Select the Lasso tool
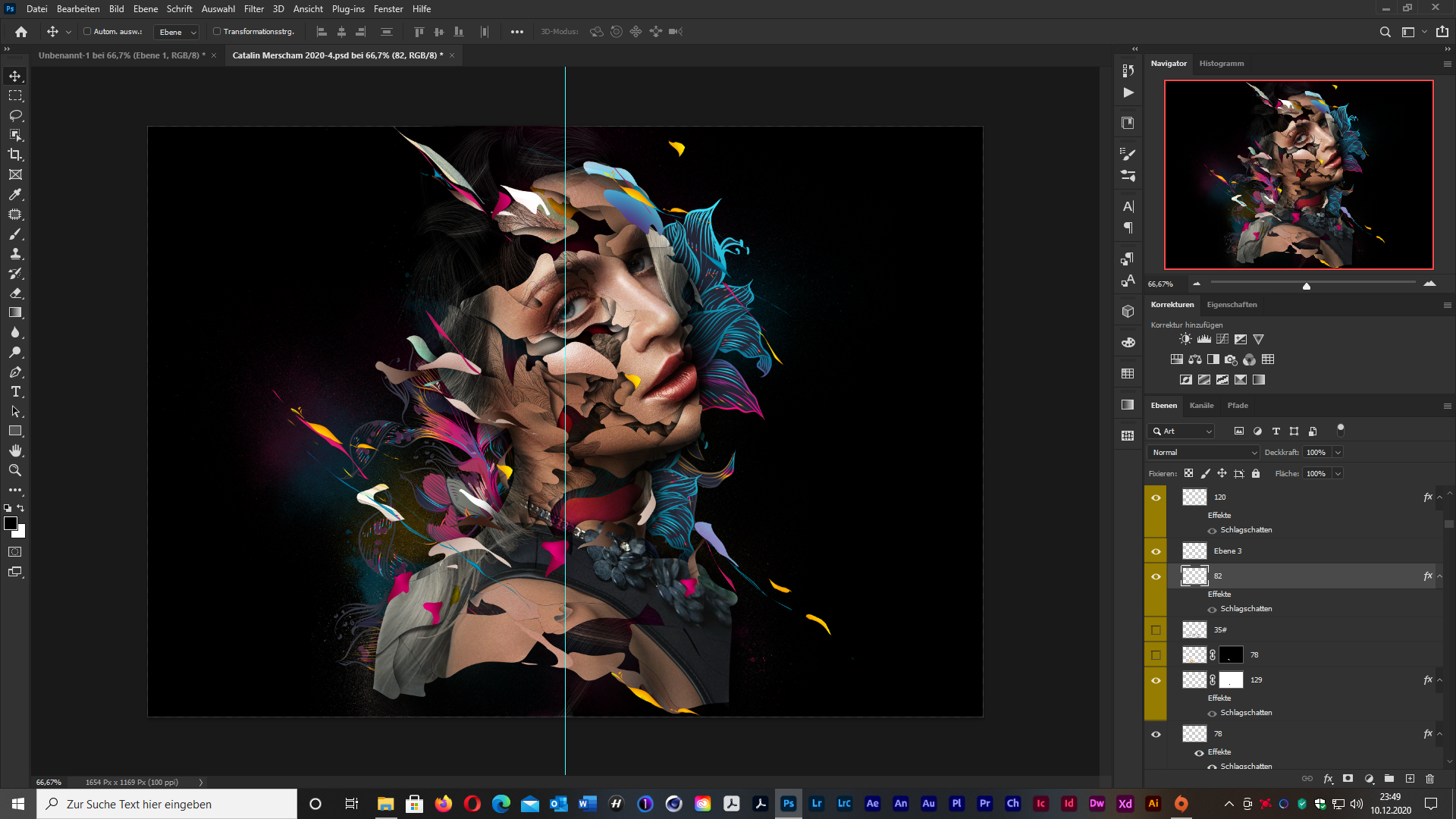This screenshot has height=819, width=1456. pyautogui.click(x=15, y=115)
